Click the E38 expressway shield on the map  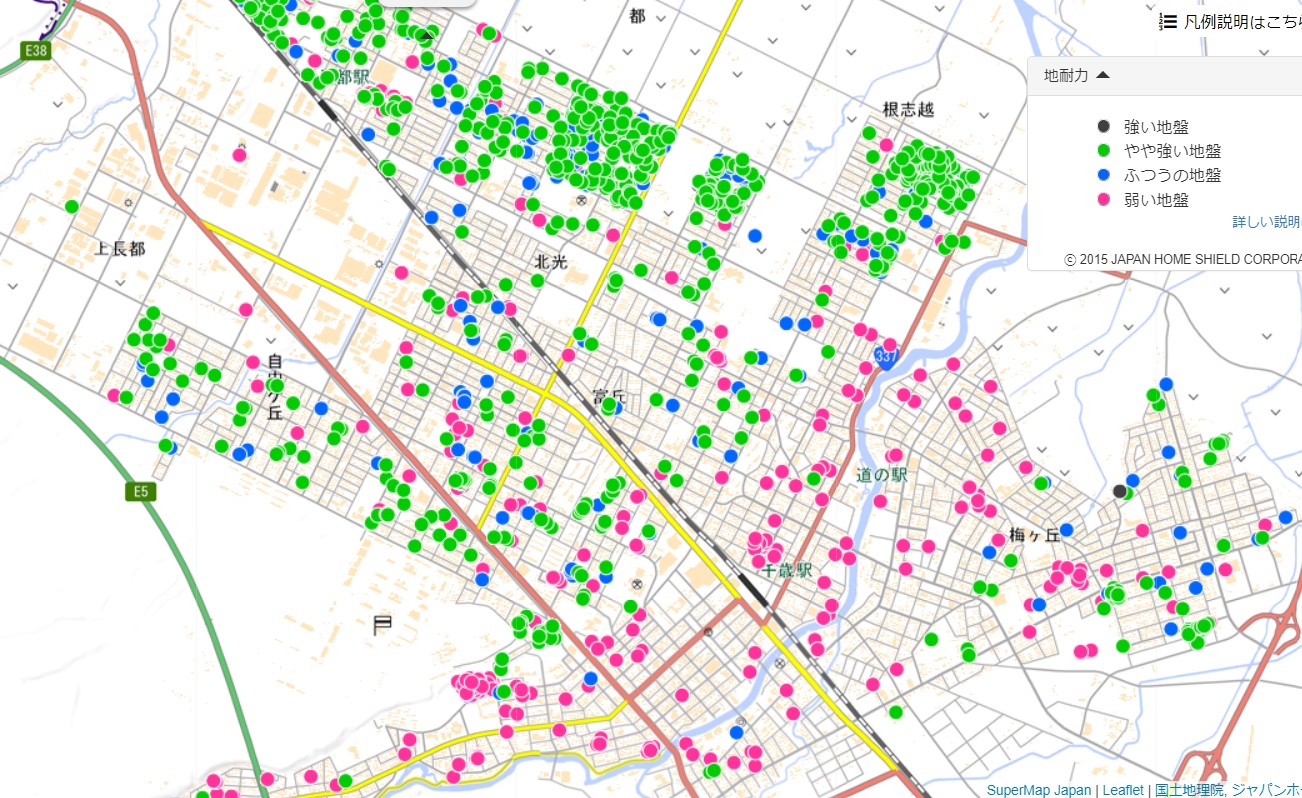click(x=37, y=50)
